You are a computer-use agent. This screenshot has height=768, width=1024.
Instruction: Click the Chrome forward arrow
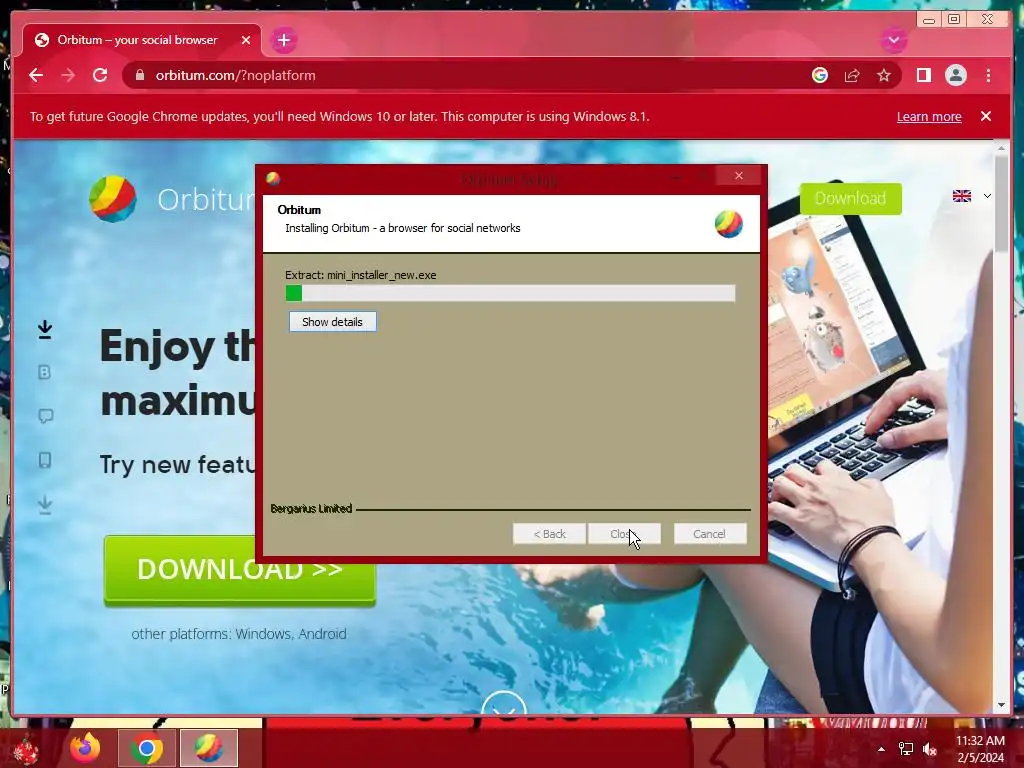68,75
